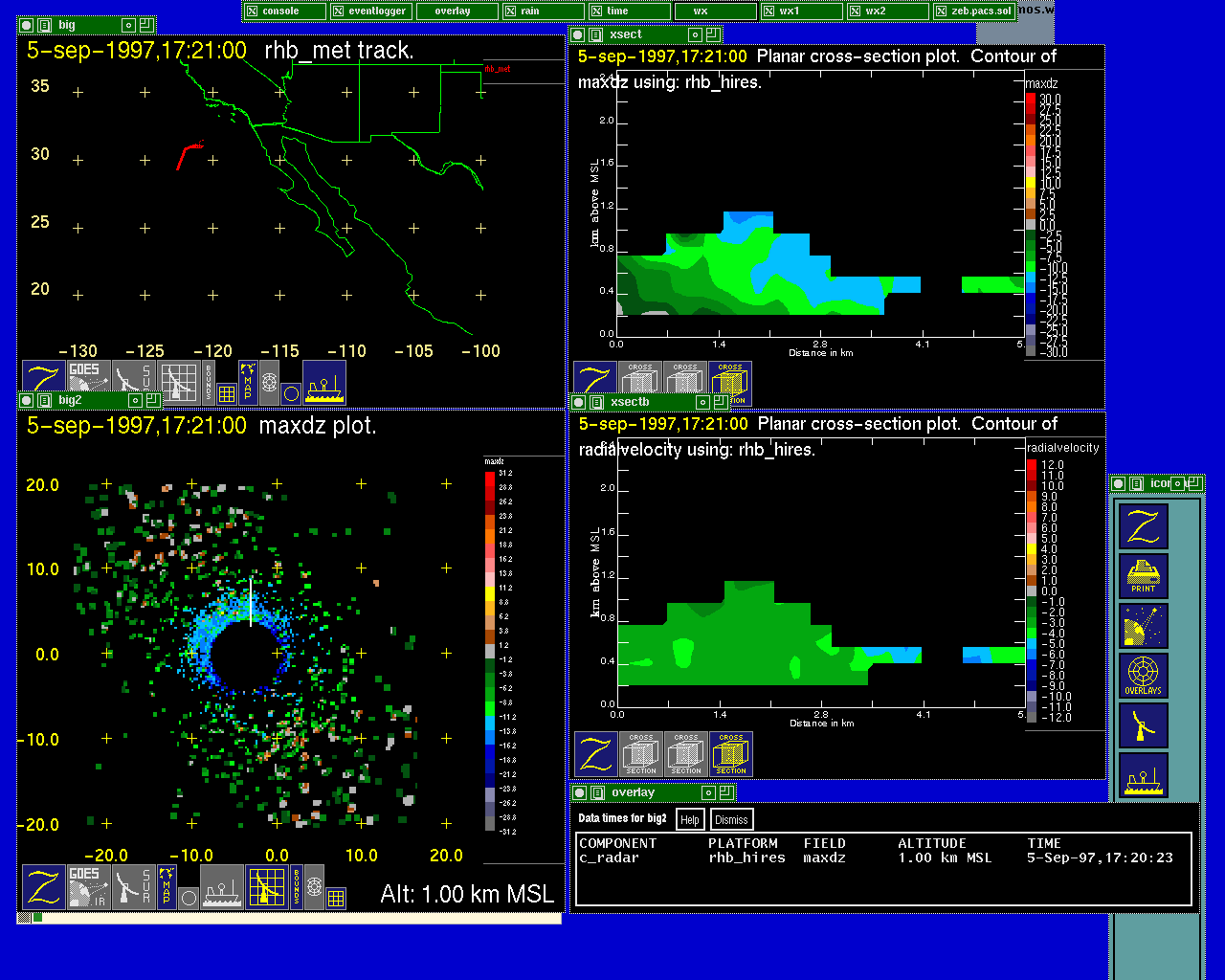Open the xsect window title bar menu
The height and width of the screenshot is (980, 1225).
coord(595,34)
